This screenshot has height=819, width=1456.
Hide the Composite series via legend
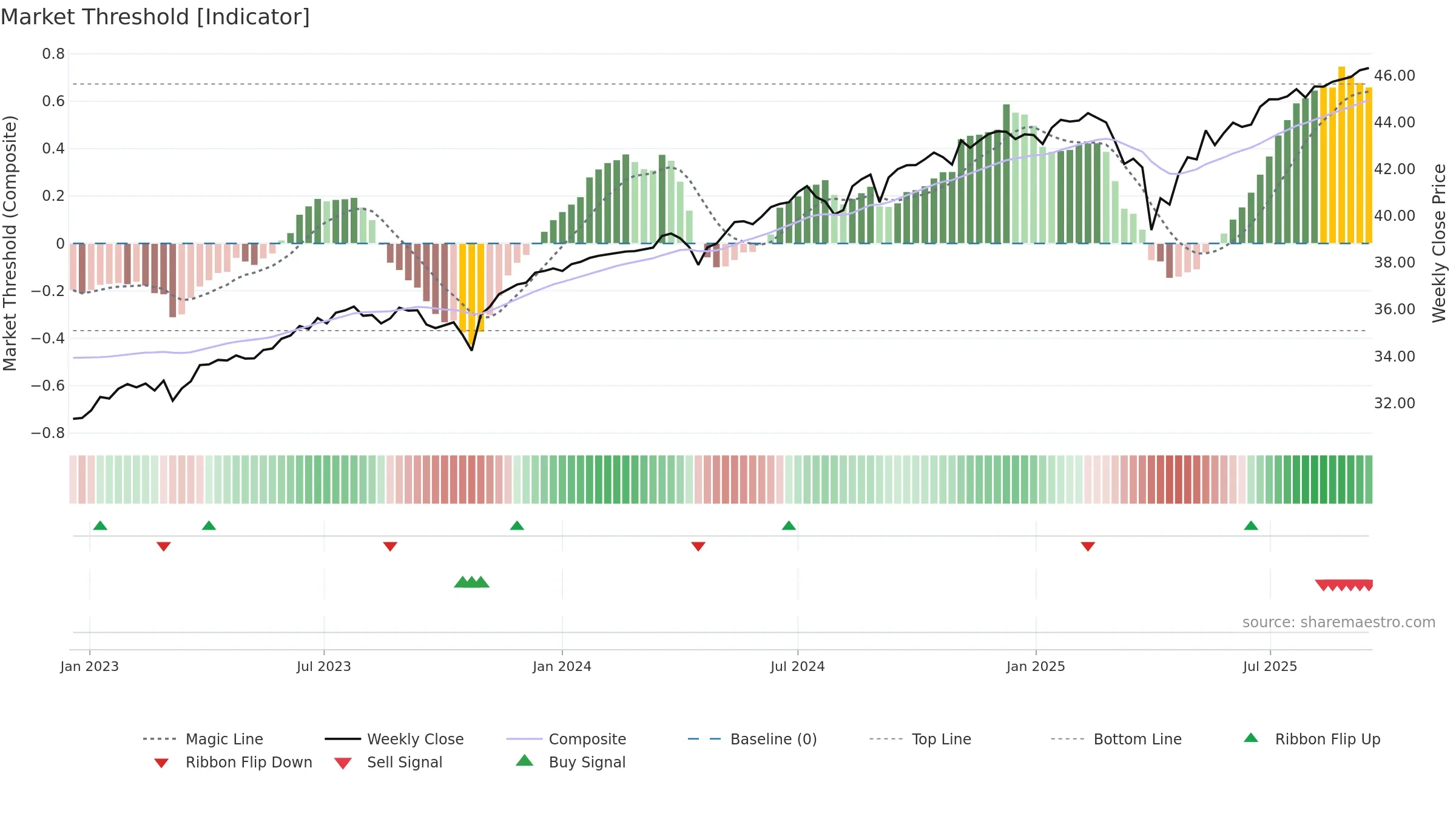tap(566, 739)
